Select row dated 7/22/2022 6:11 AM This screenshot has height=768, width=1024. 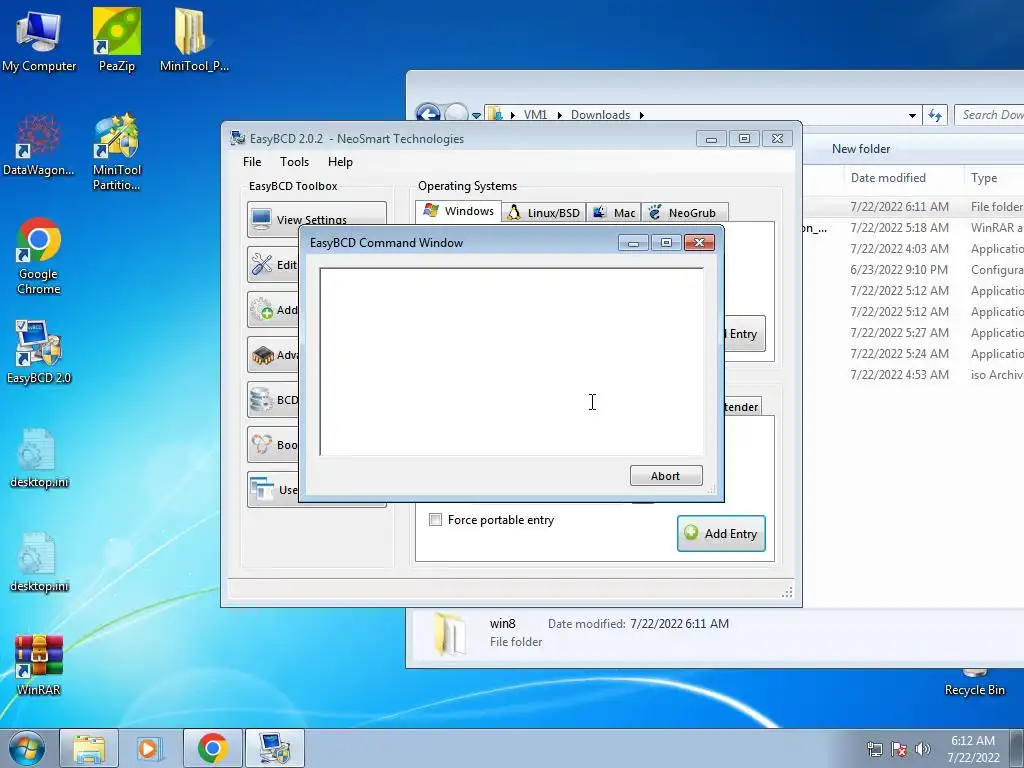913,206
